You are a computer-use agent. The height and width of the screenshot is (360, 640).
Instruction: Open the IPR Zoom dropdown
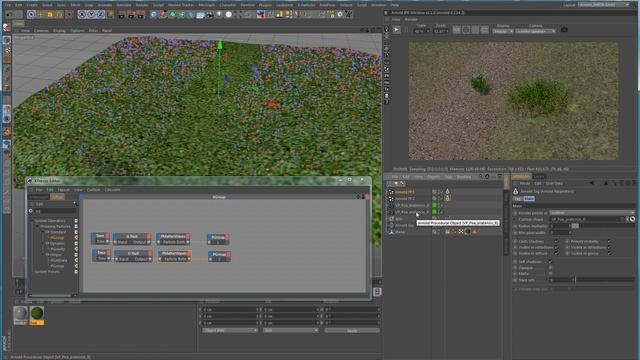click(x=440, y=31)
